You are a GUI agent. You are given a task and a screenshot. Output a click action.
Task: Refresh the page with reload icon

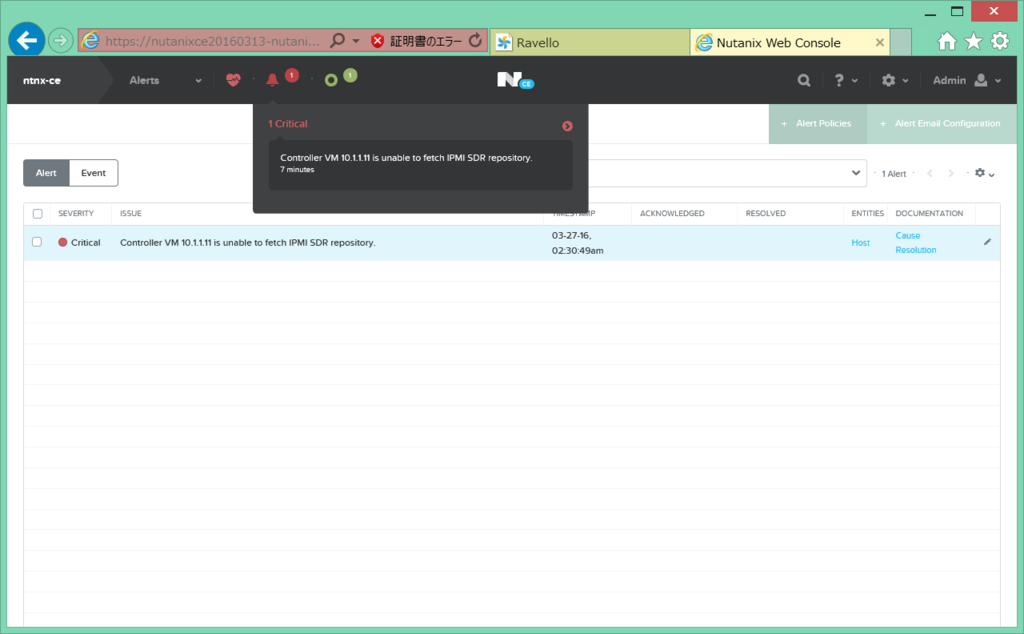pos(475,40)
